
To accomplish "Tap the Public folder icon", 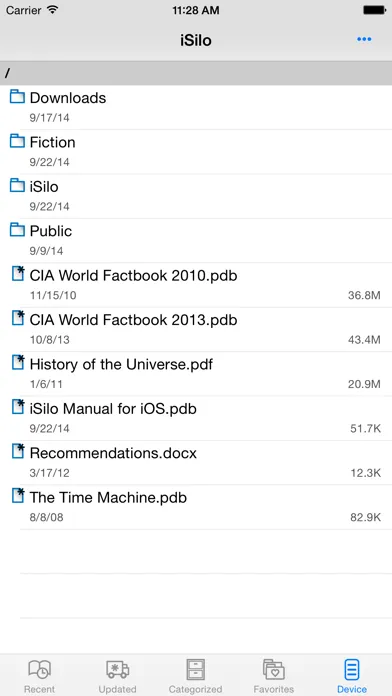I will (x=17, y=229).
